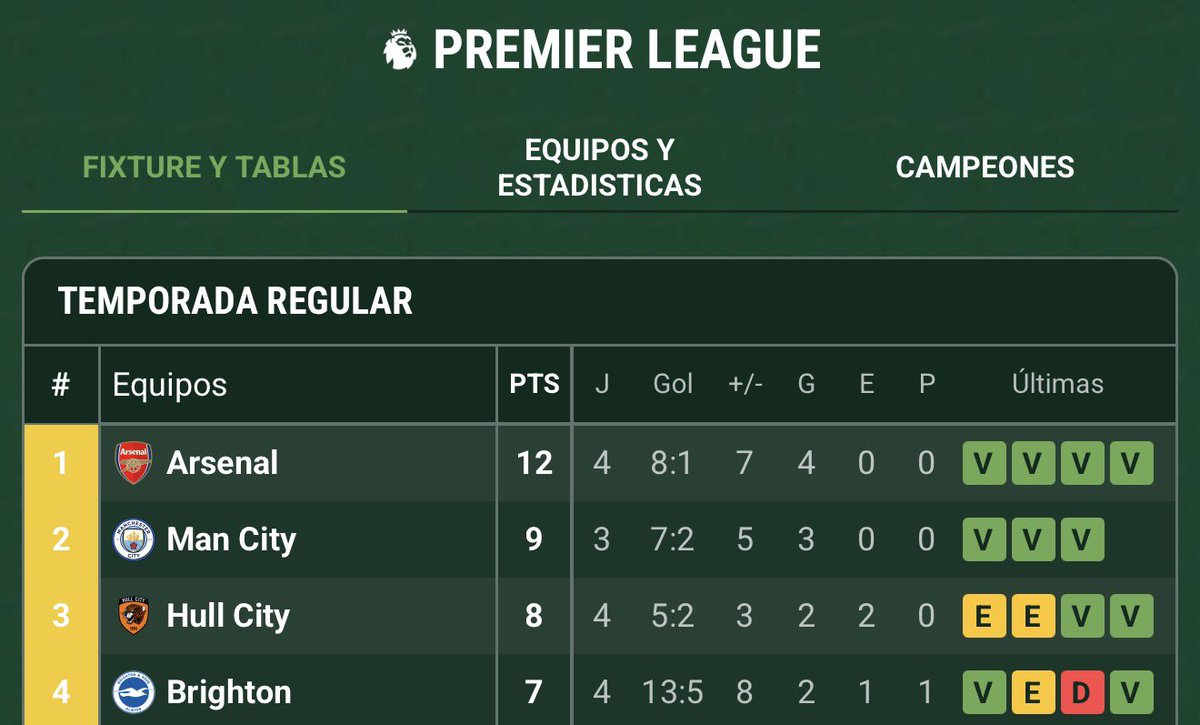Click the Premier League lion logo
The image size is (1200, 725).
click(400, 49)
